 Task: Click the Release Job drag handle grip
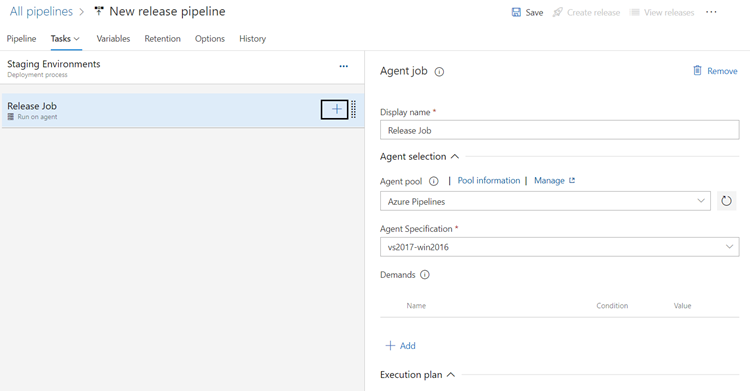pos(353,110)
